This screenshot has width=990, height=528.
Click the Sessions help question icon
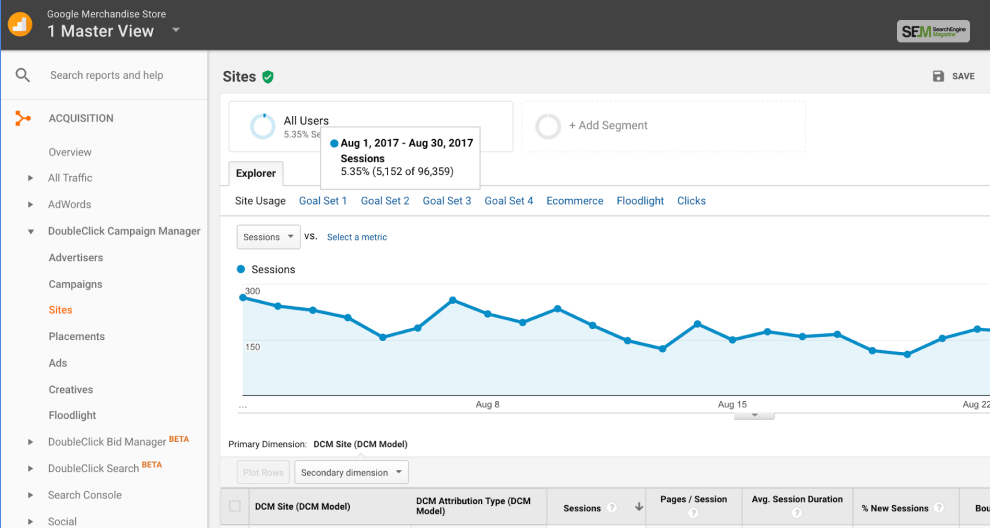click(x=611, y=508)
